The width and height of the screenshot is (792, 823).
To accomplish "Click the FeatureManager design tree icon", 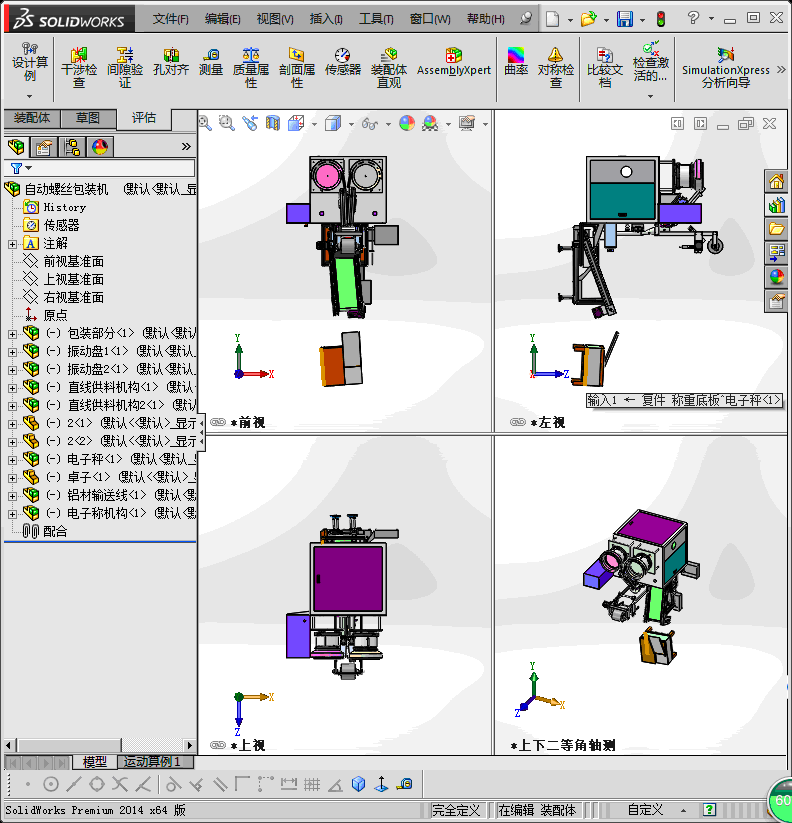I will [x=16, y=146].
